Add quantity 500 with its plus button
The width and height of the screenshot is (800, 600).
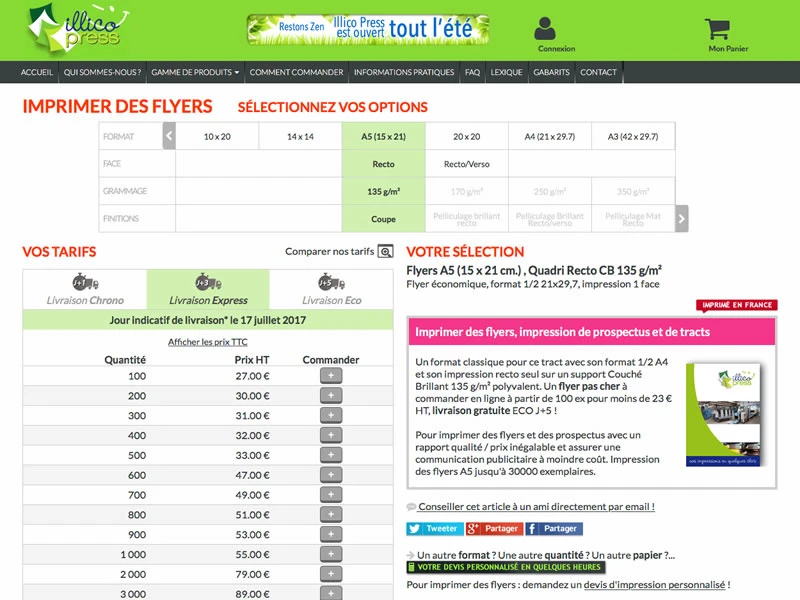point(331,455)
